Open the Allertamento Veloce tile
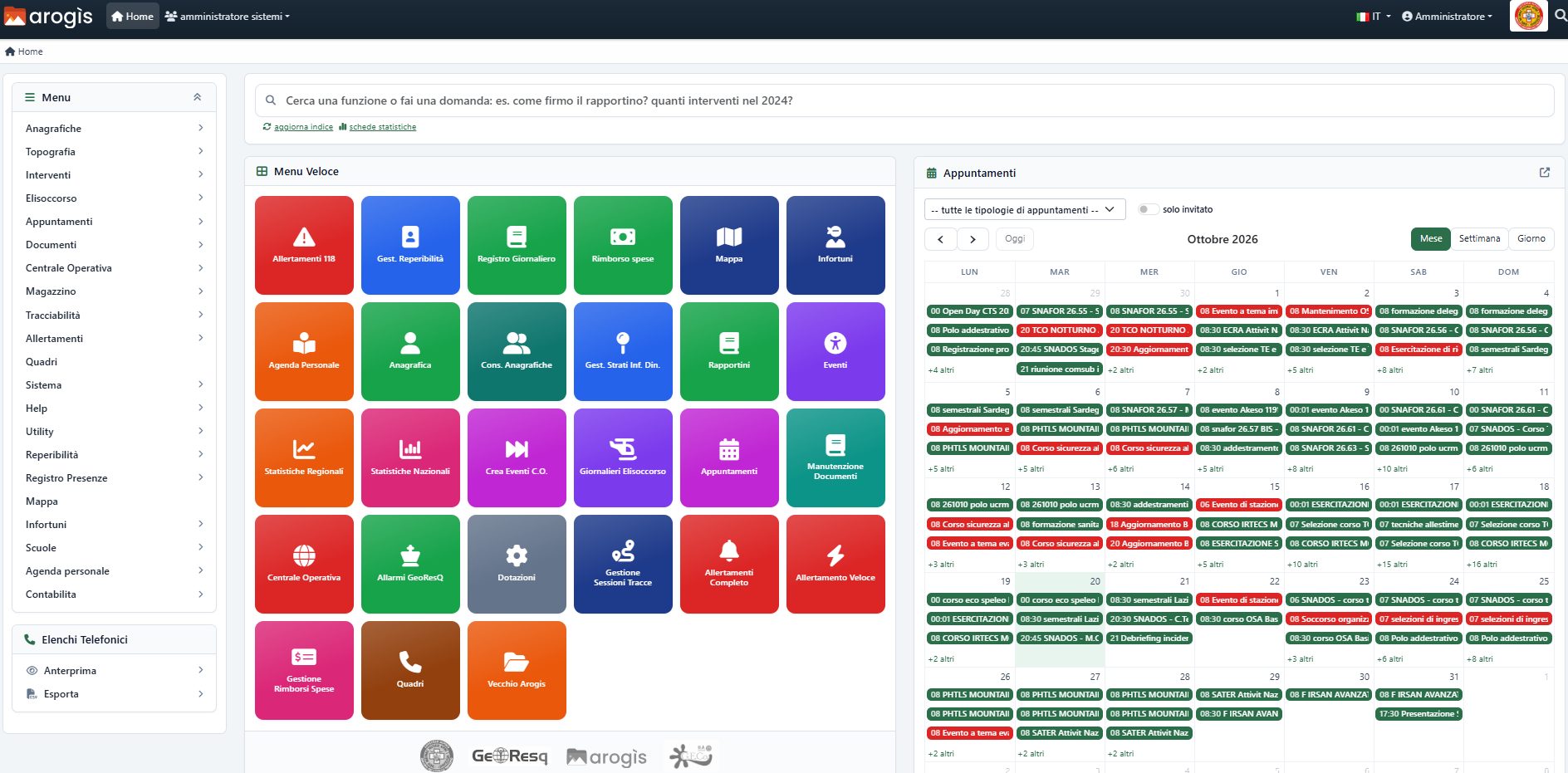1568x773 pixels. coord(835,564)
